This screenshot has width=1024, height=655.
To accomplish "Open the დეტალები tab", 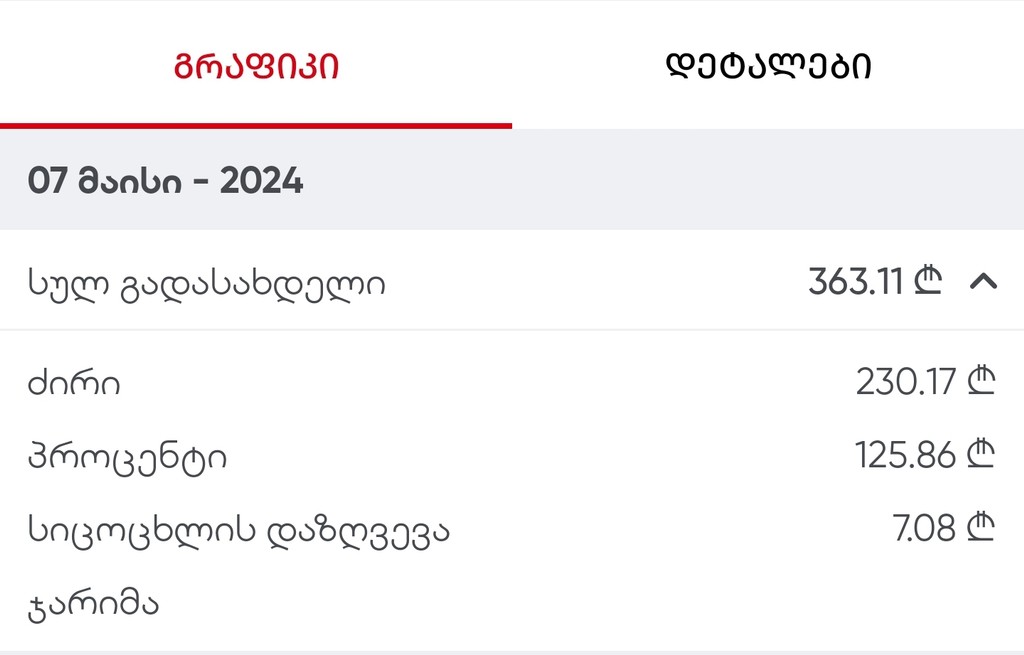I will click(x=768, y=66).
